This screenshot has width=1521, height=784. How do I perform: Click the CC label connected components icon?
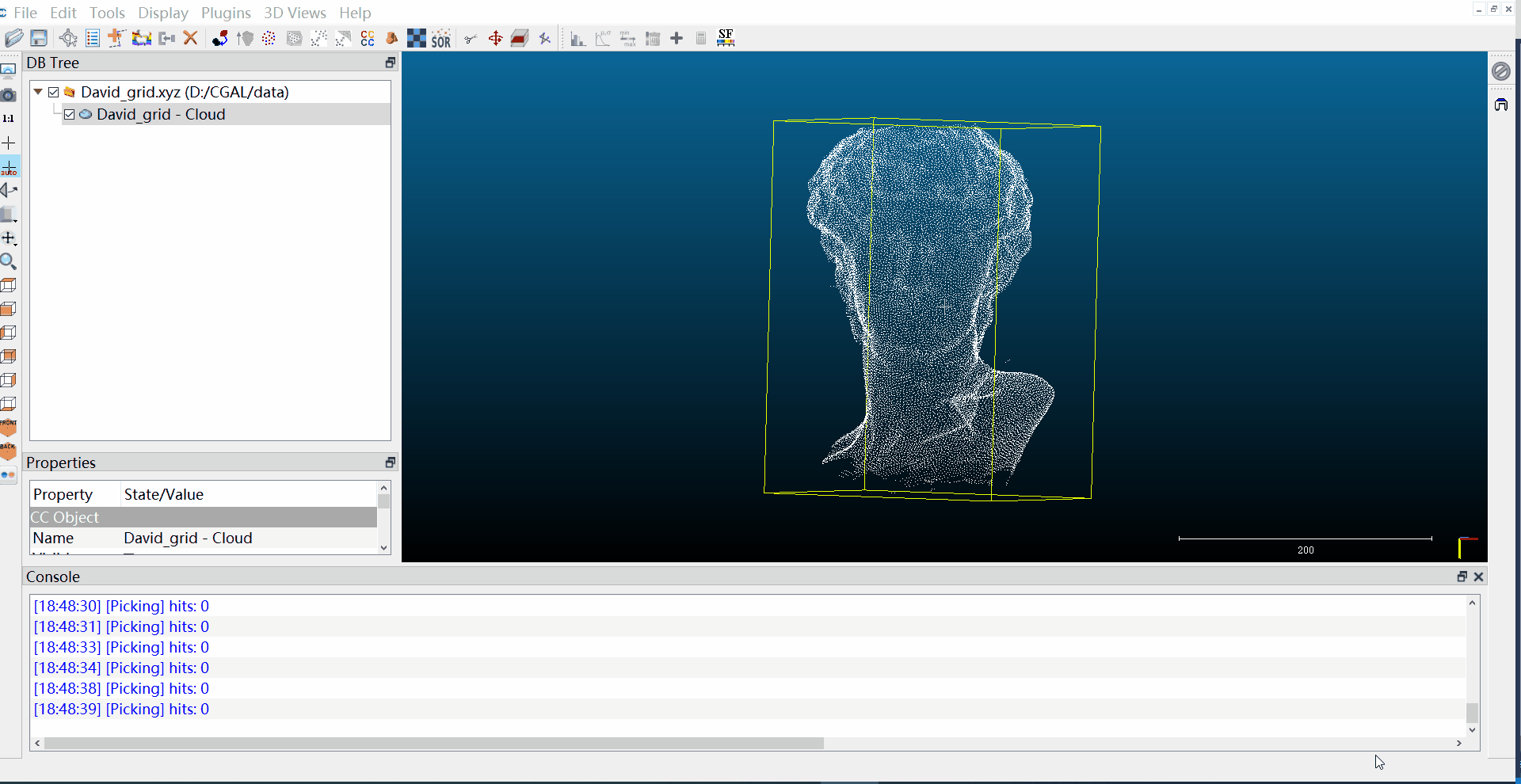368,38
